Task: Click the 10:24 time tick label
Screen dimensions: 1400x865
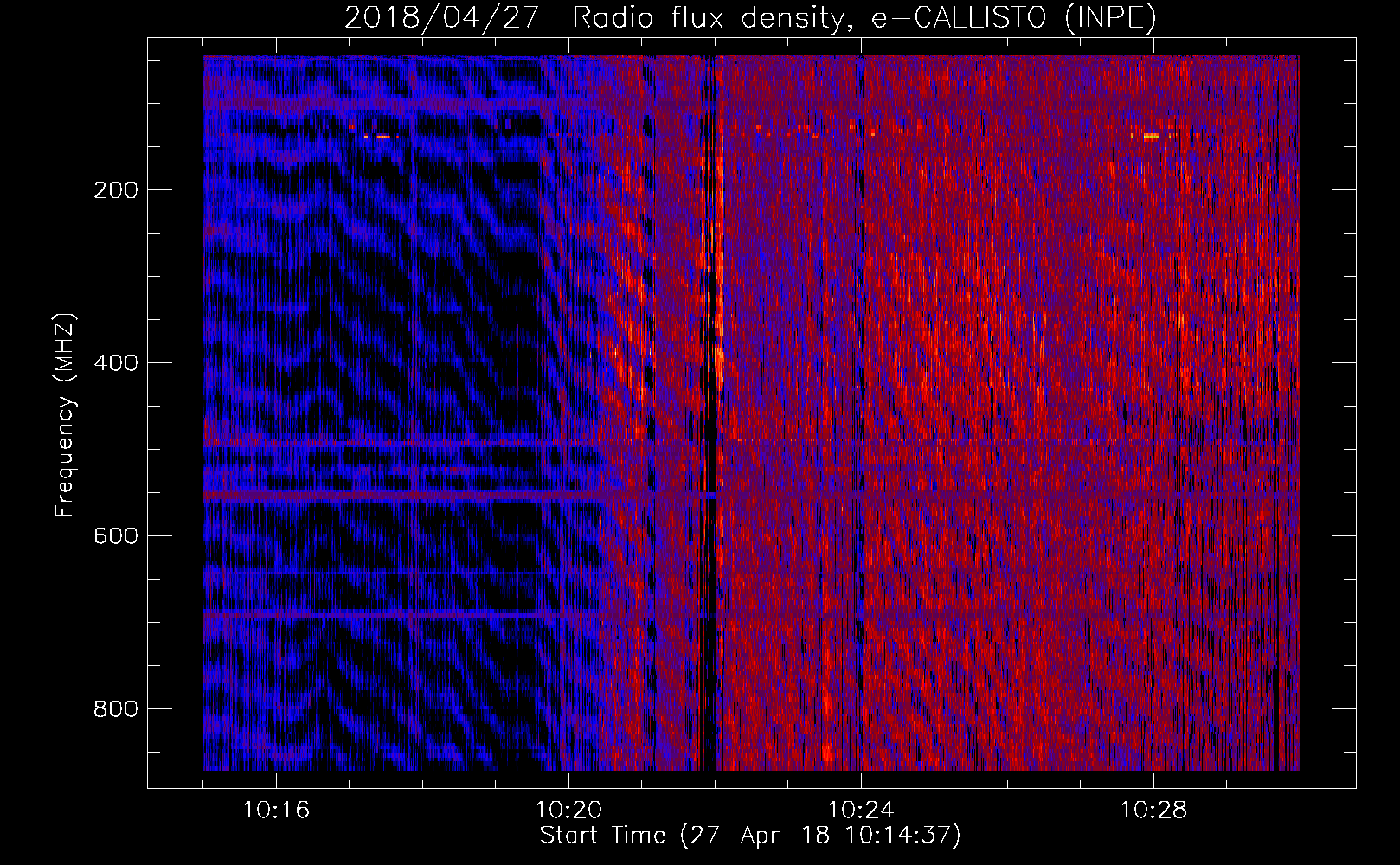Action: (861, 811)
